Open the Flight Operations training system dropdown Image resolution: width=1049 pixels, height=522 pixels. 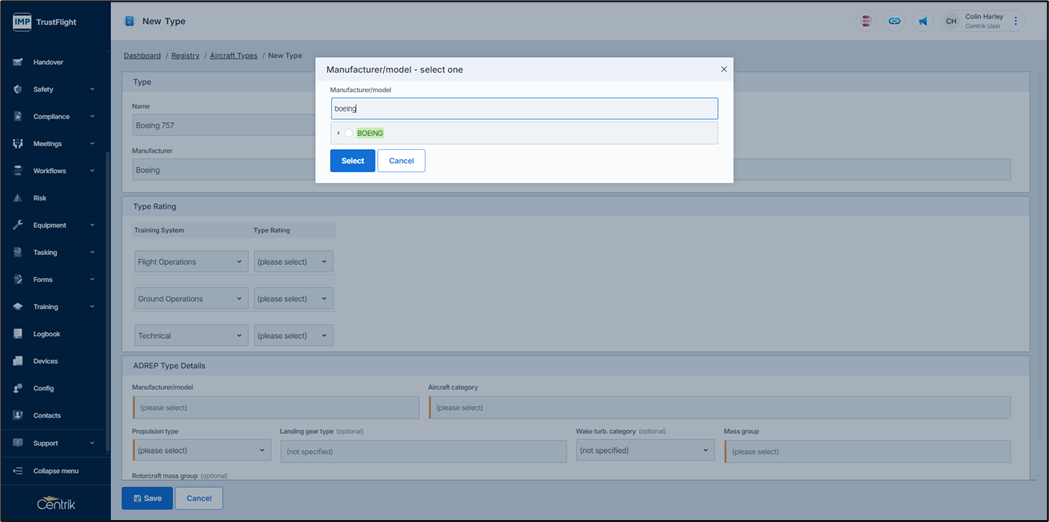point(191,262)
